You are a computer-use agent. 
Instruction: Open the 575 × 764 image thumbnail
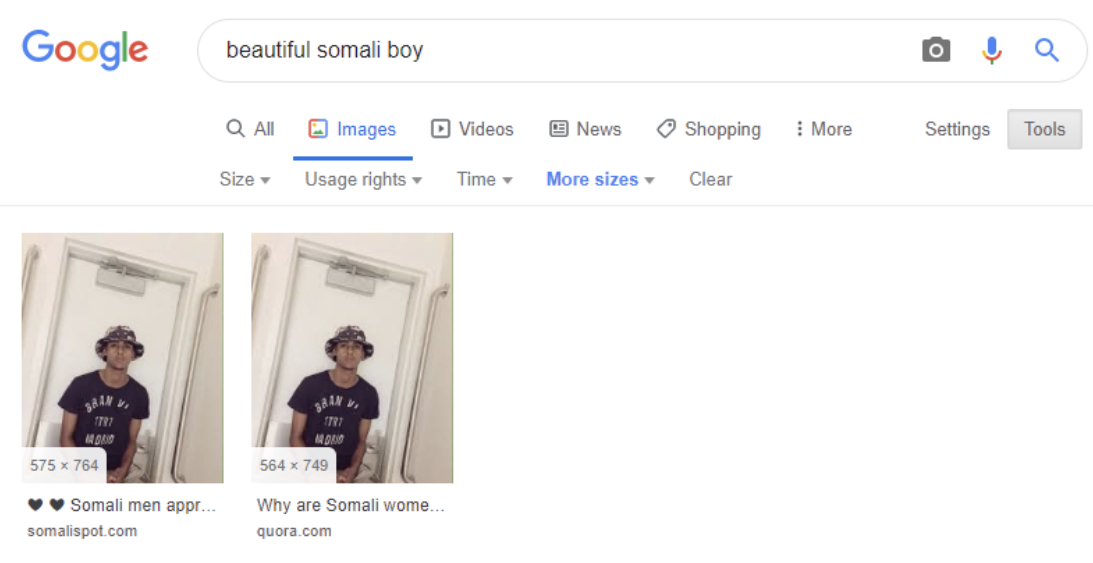point(123,357)
